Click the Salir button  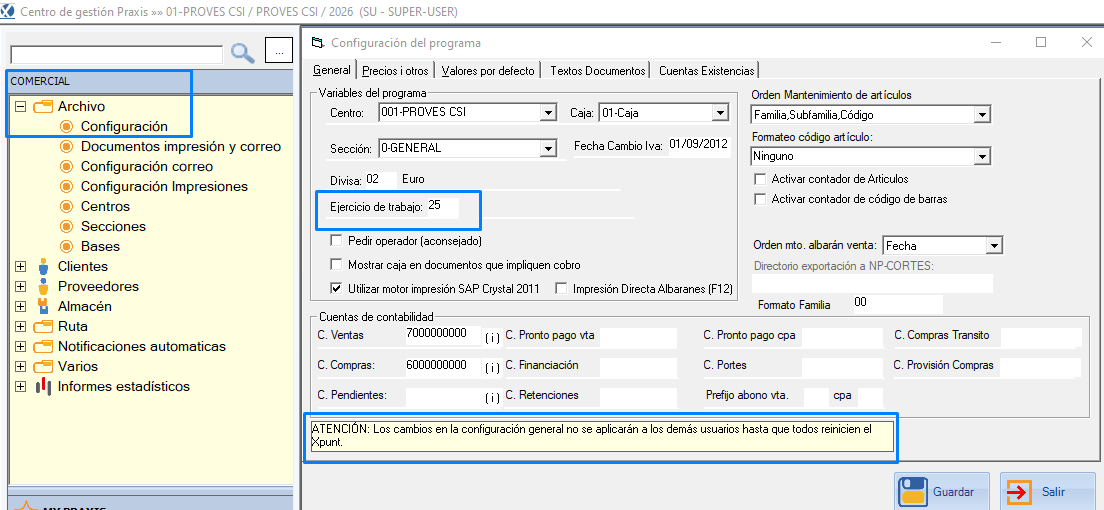click(x=1048, y=492)
